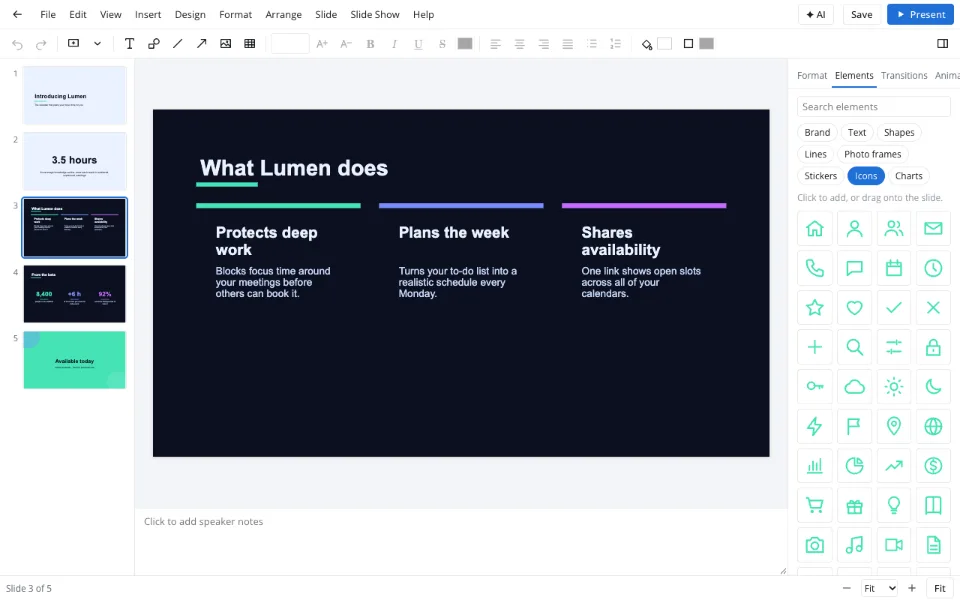This screenshot has height=600, width=960.
Task: Add the camera icon element
Action: pos(815,545)
